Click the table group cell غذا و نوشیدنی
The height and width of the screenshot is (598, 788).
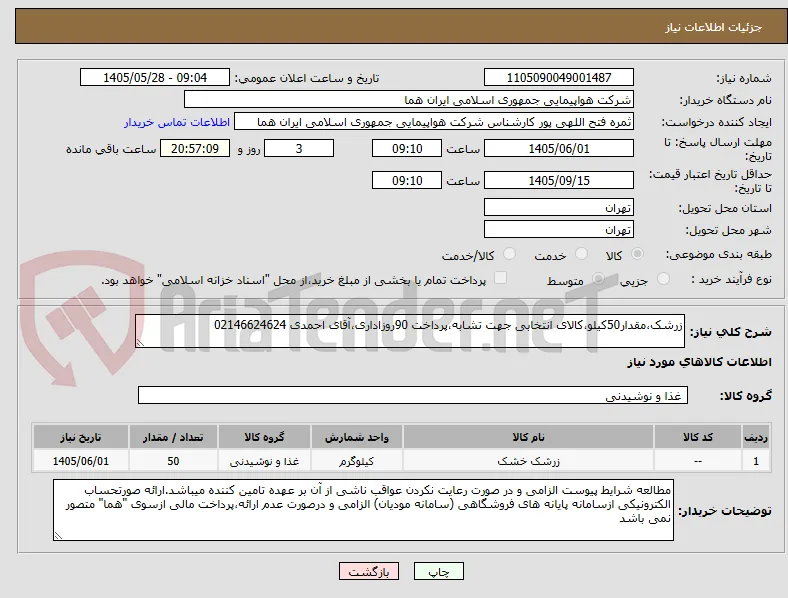[x=264, y=461]
